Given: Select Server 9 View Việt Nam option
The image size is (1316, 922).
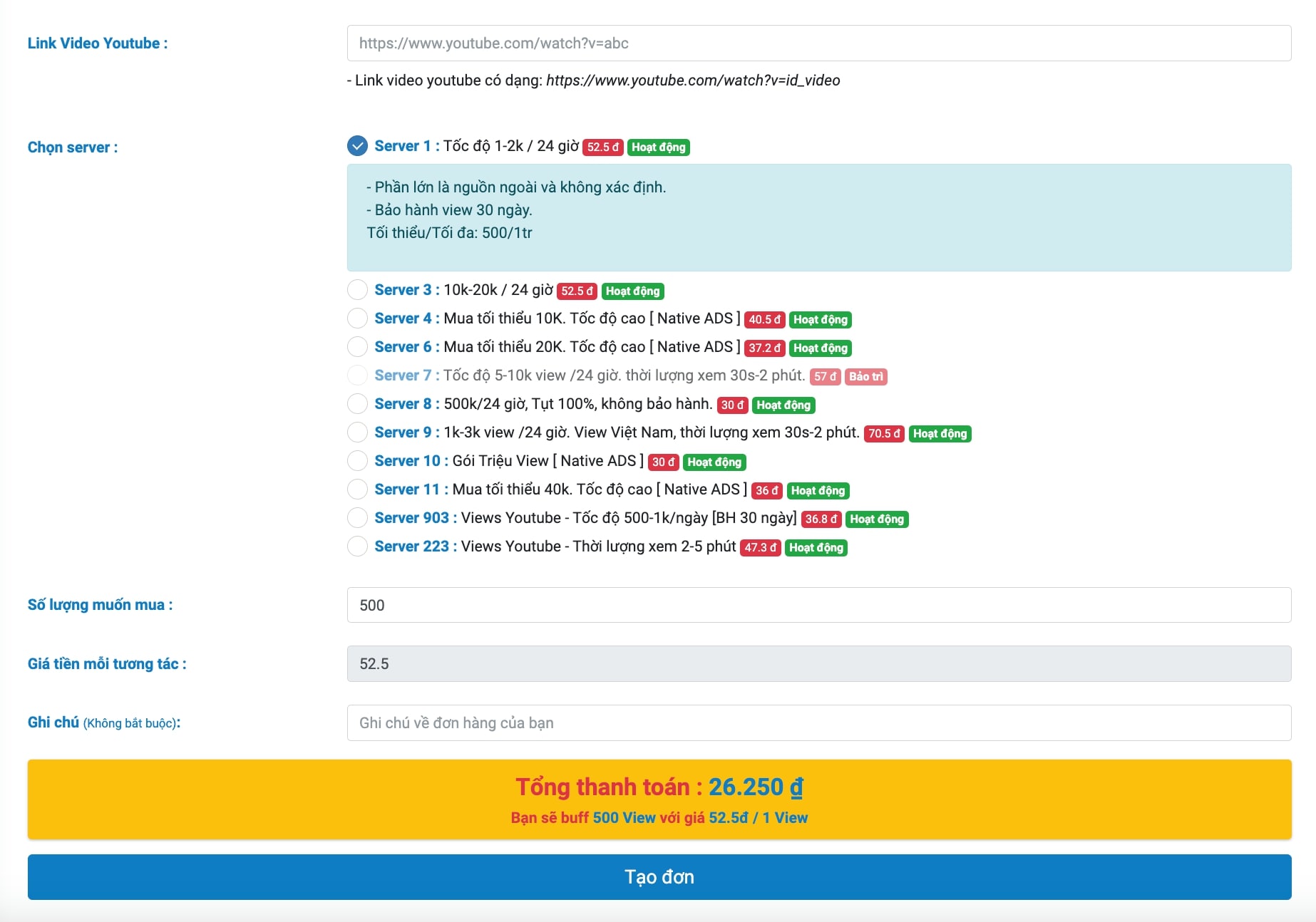Looking at the screenshot, I should (x=357, y=432).
